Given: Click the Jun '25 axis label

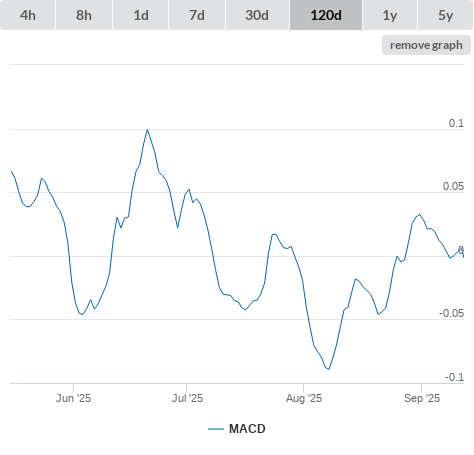Looking at the screenshot, I should point(73,398).
